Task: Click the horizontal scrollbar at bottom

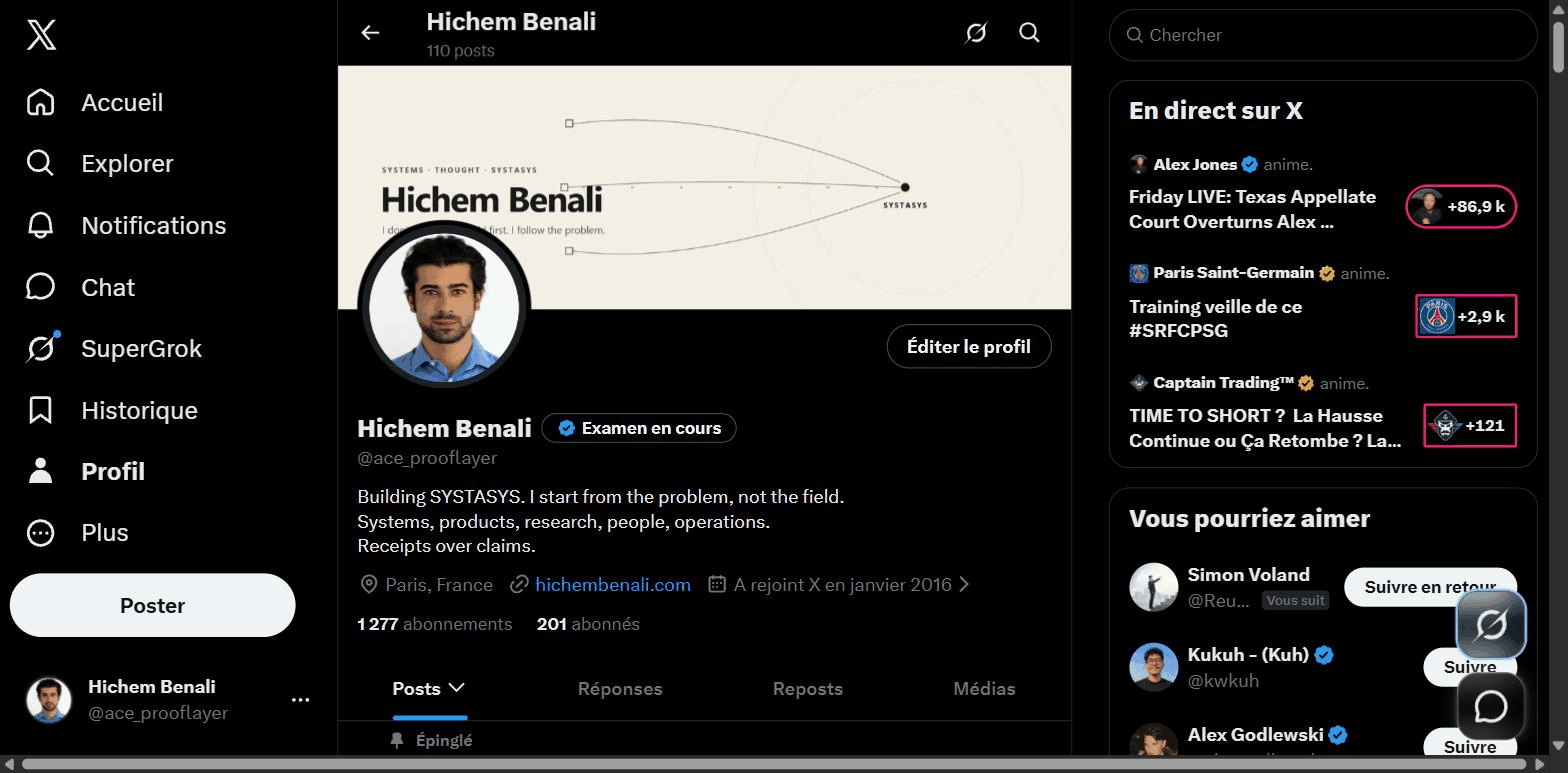Action: coord(775,765)
